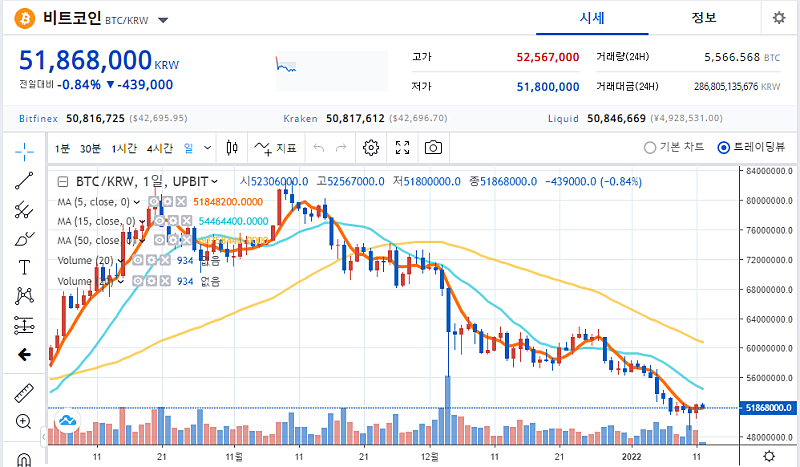Image resolution: width=800 pixels, height=467 pixels.
Task: Expand the time interval dropdown after 일
Action: [208, 148]
